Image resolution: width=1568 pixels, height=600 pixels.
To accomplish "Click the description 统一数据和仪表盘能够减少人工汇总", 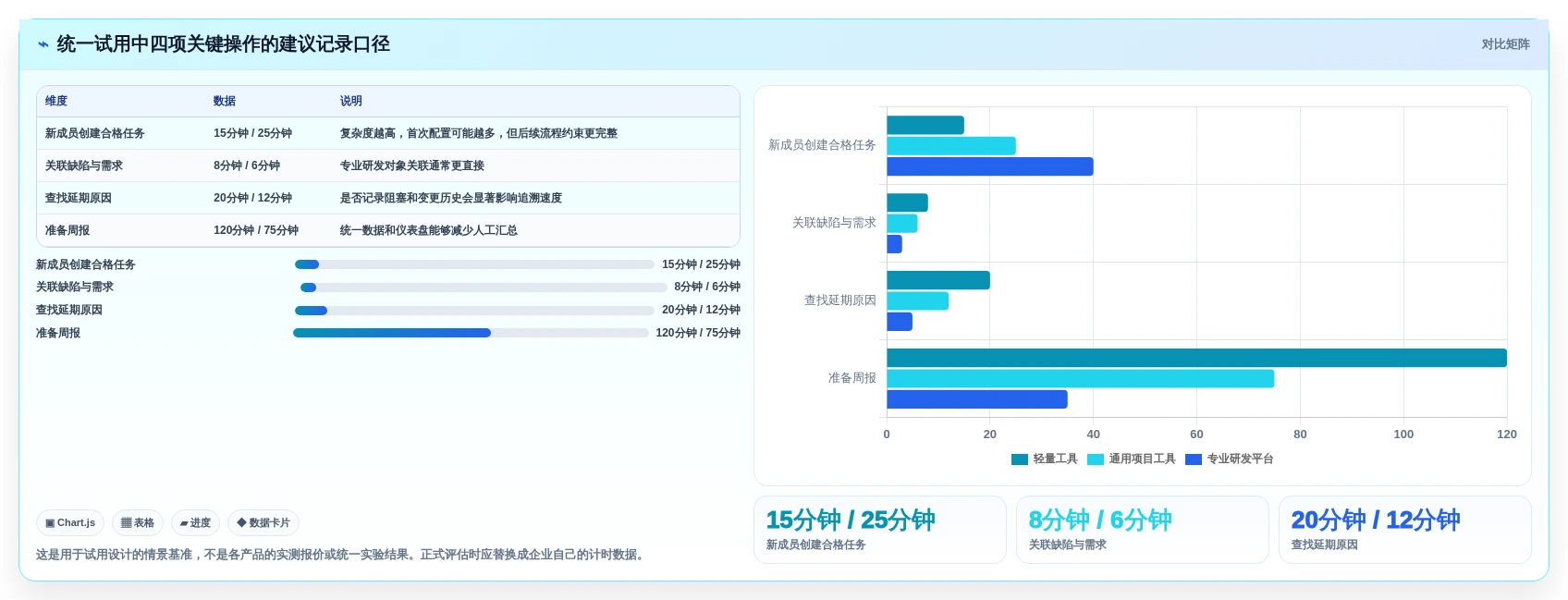I will coord(429,230).
